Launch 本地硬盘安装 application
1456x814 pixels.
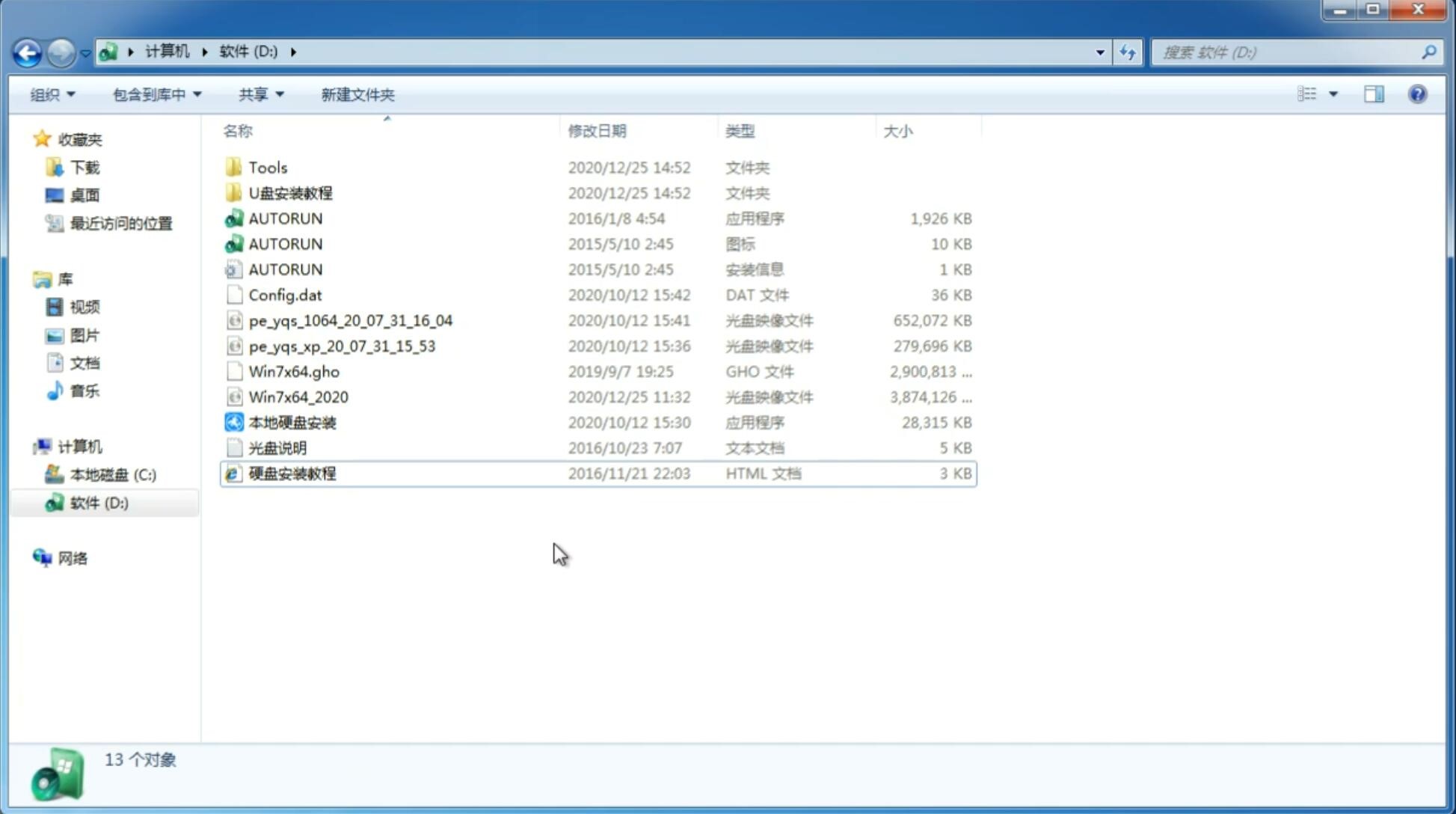(x=292, y=422)
